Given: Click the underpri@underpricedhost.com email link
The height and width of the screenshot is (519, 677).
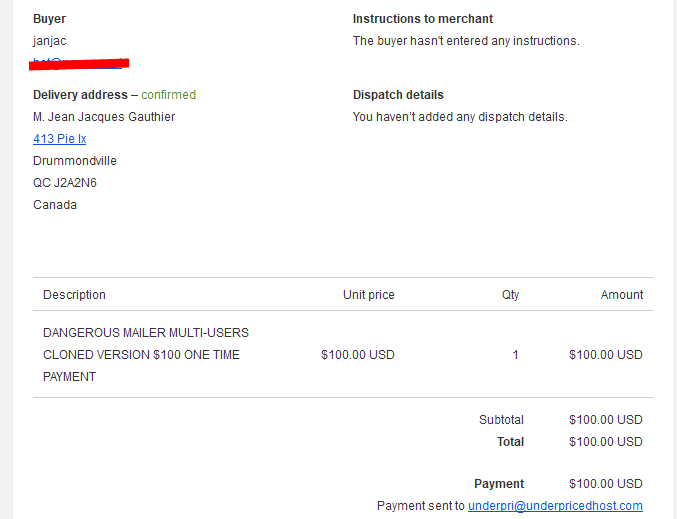Looking at the screenshot, I should point(555,506).
